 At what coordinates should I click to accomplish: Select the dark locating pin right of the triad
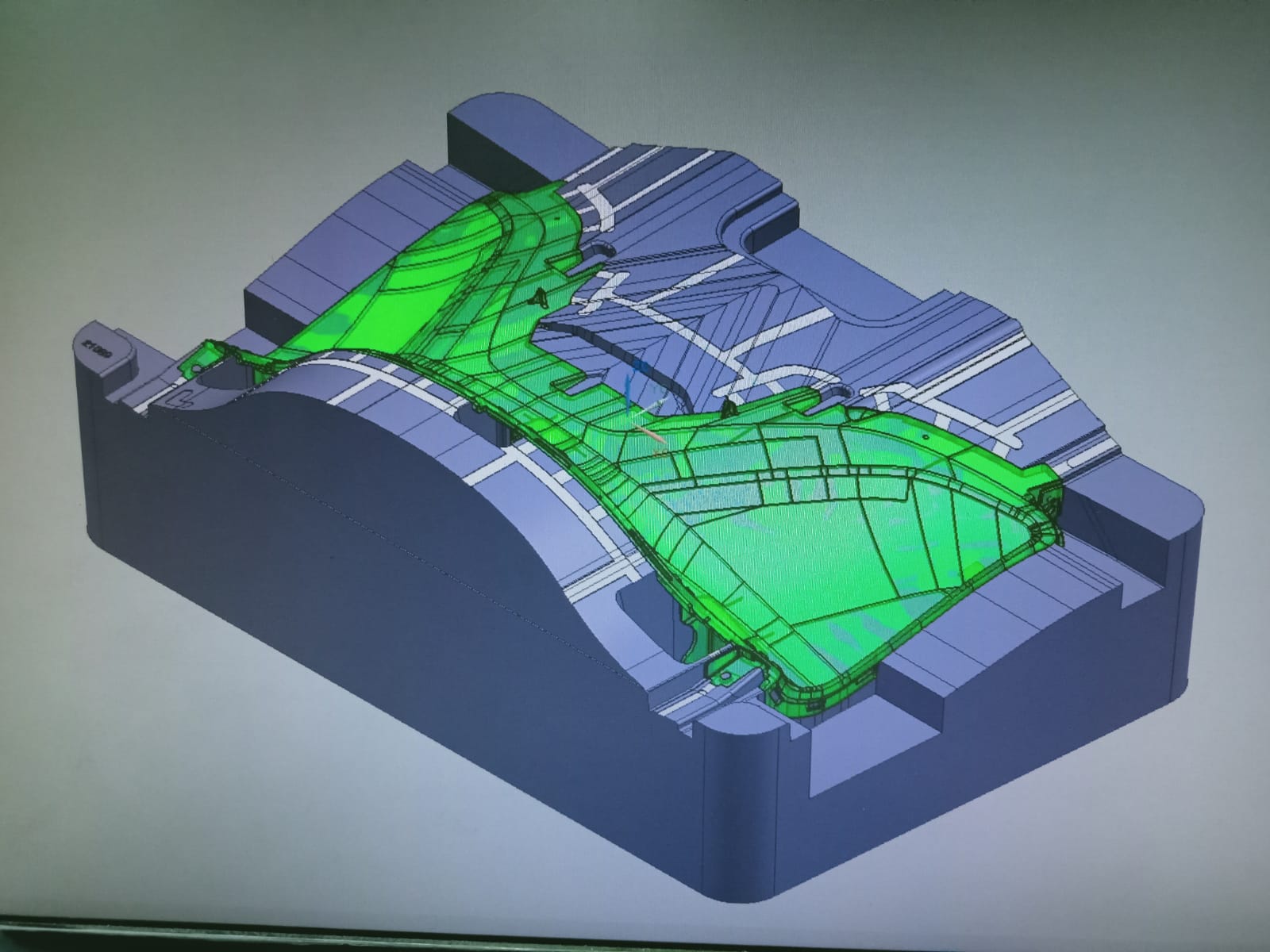(728, 408)
